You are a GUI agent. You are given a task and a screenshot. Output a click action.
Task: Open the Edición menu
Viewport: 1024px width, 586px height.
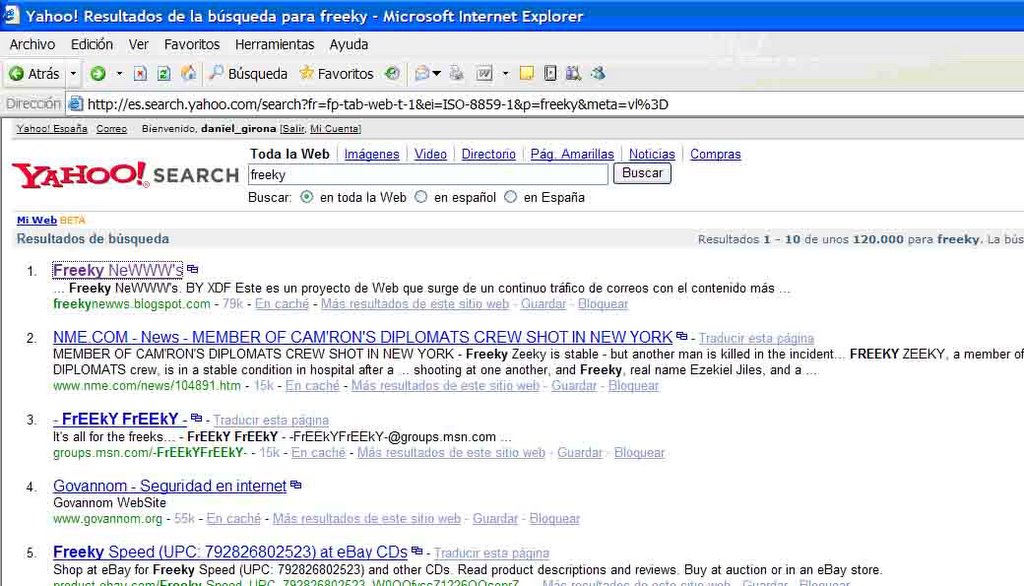[92, 44]
